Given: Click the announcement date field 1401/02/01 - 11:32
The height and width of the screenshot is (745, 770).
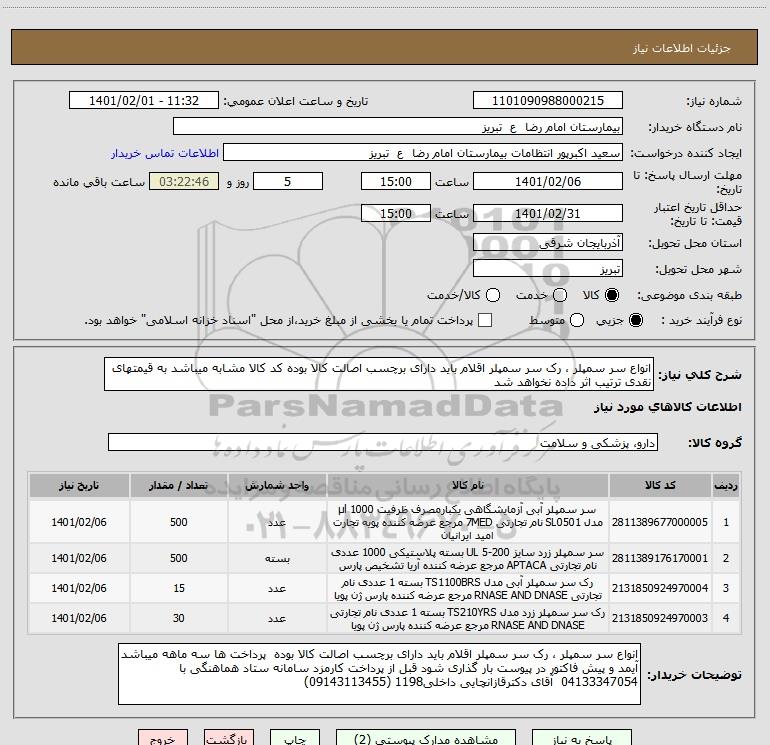Looking at the screenshot, I should (x=144, y=101).
